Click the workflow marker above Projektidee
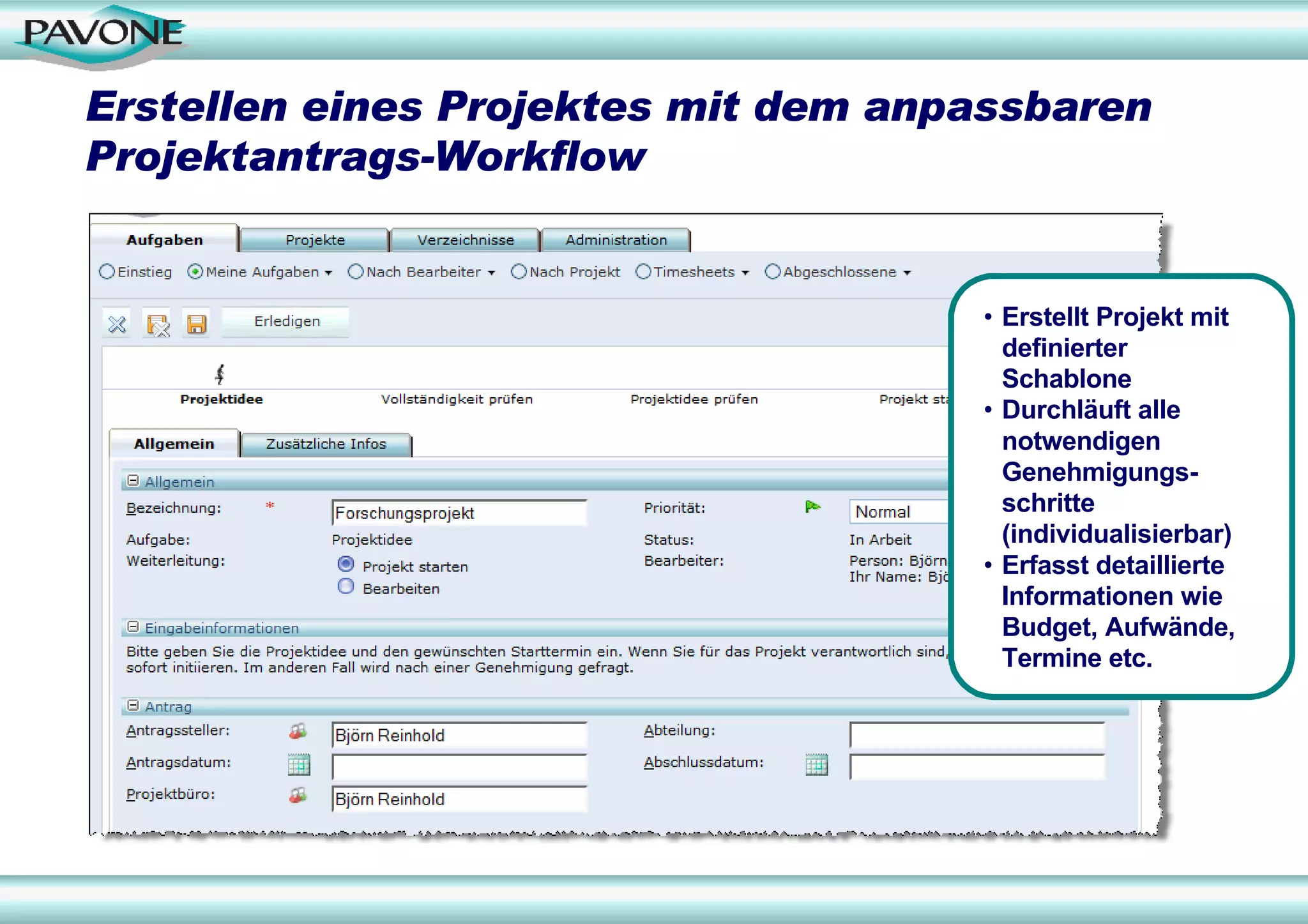 coord(220,374)
